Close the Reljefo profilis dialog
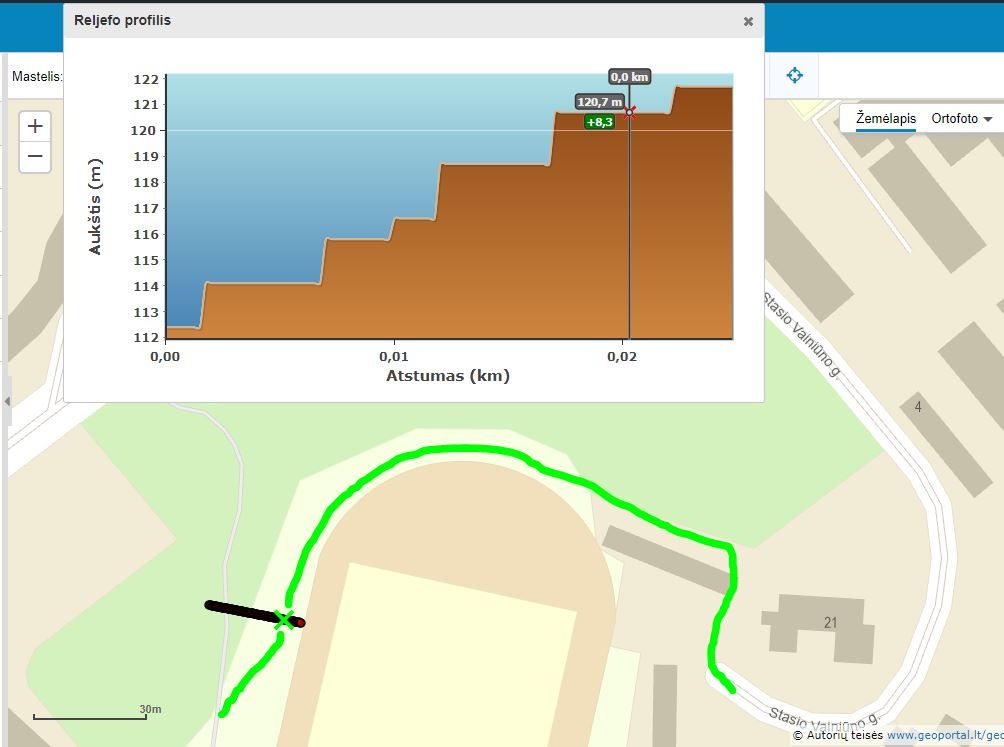Screen dimensions: 1004x747 (748, 21)
